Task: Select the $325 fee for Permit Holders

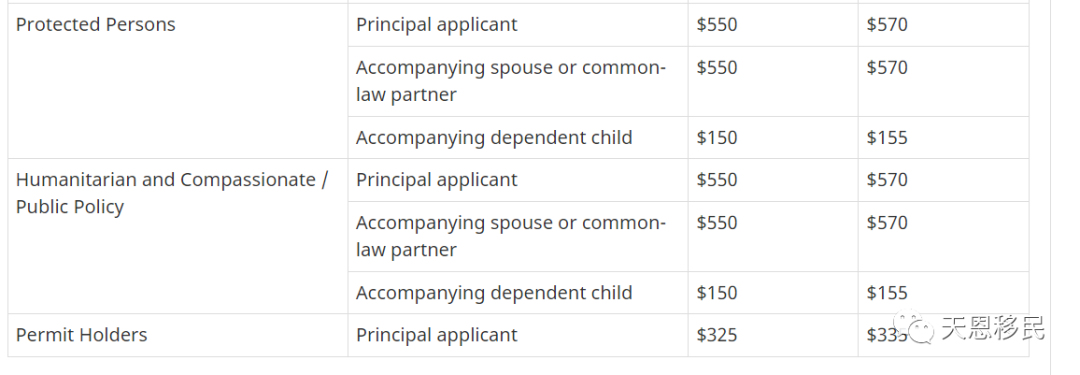Action: (x=717, y=335)
